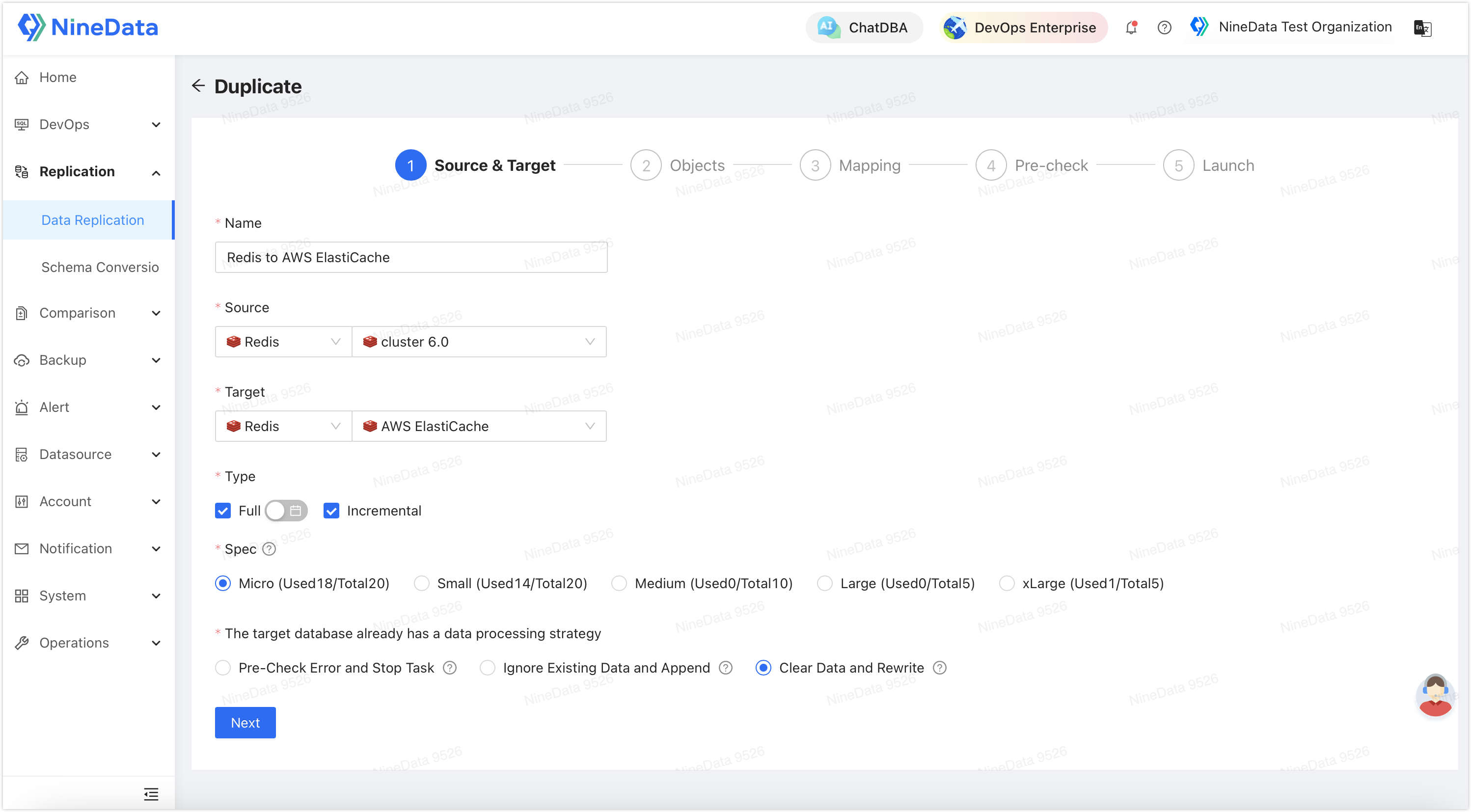Select the Large spec radio button

(824, 584)
